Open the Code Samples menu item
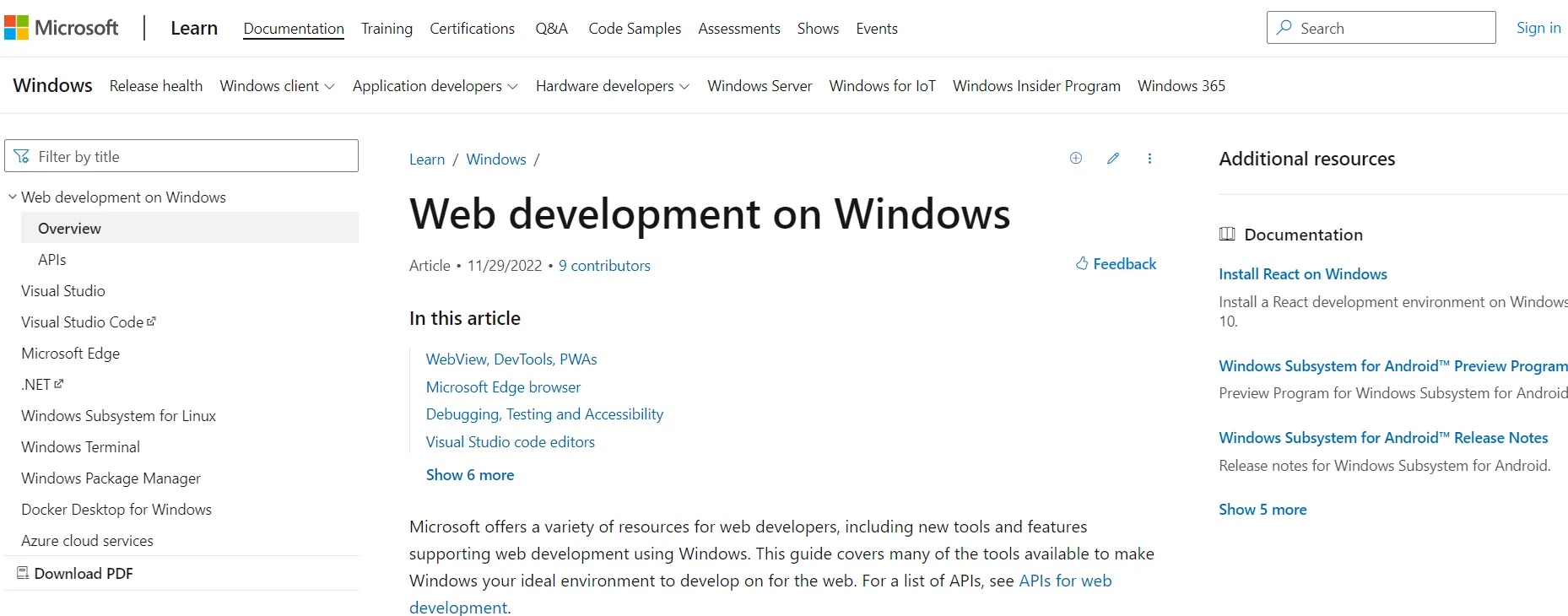1568x616 pixels. click(635, 28)
